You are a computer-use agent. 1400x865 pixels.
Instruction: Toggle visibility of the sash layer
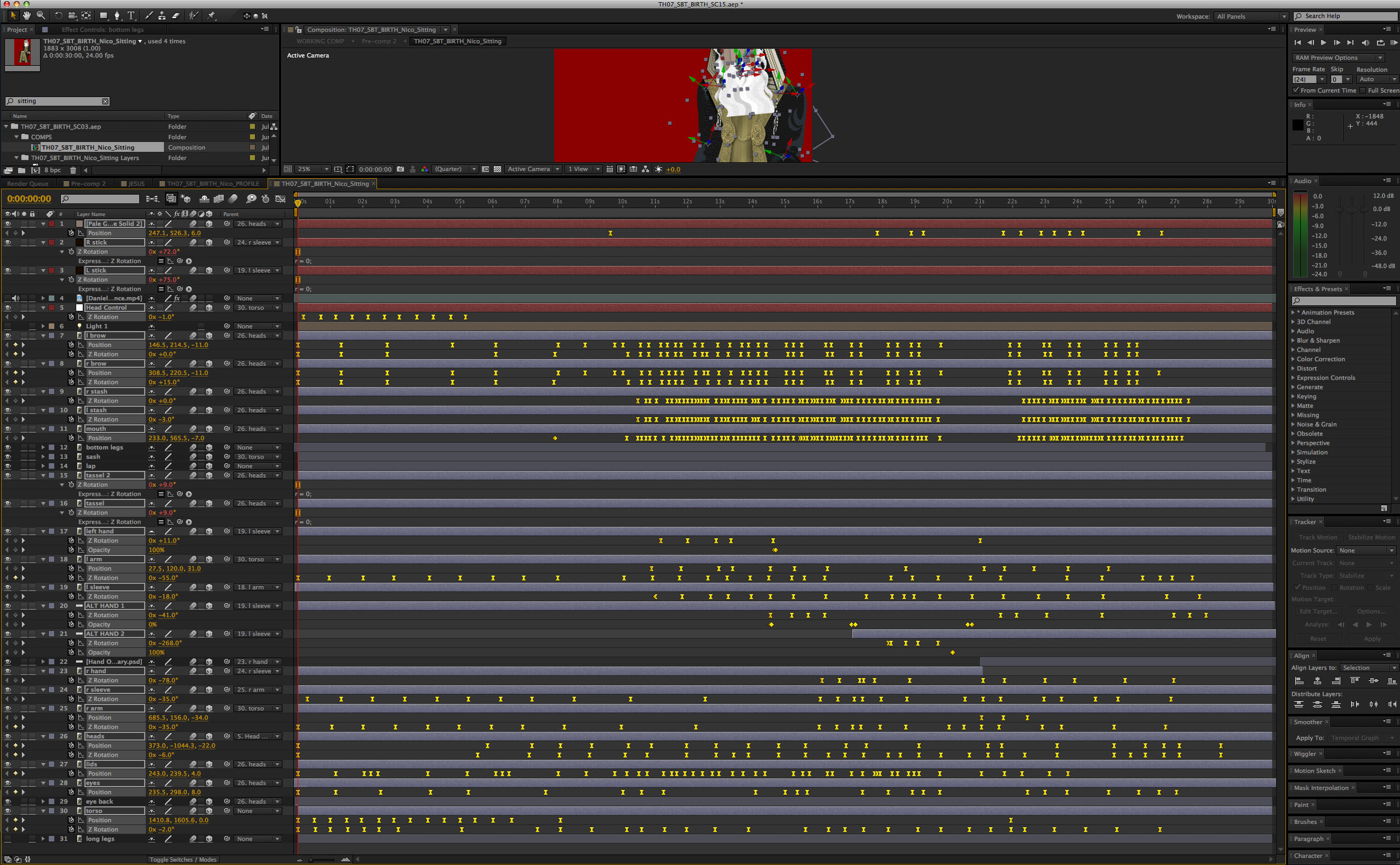(8, 457)
